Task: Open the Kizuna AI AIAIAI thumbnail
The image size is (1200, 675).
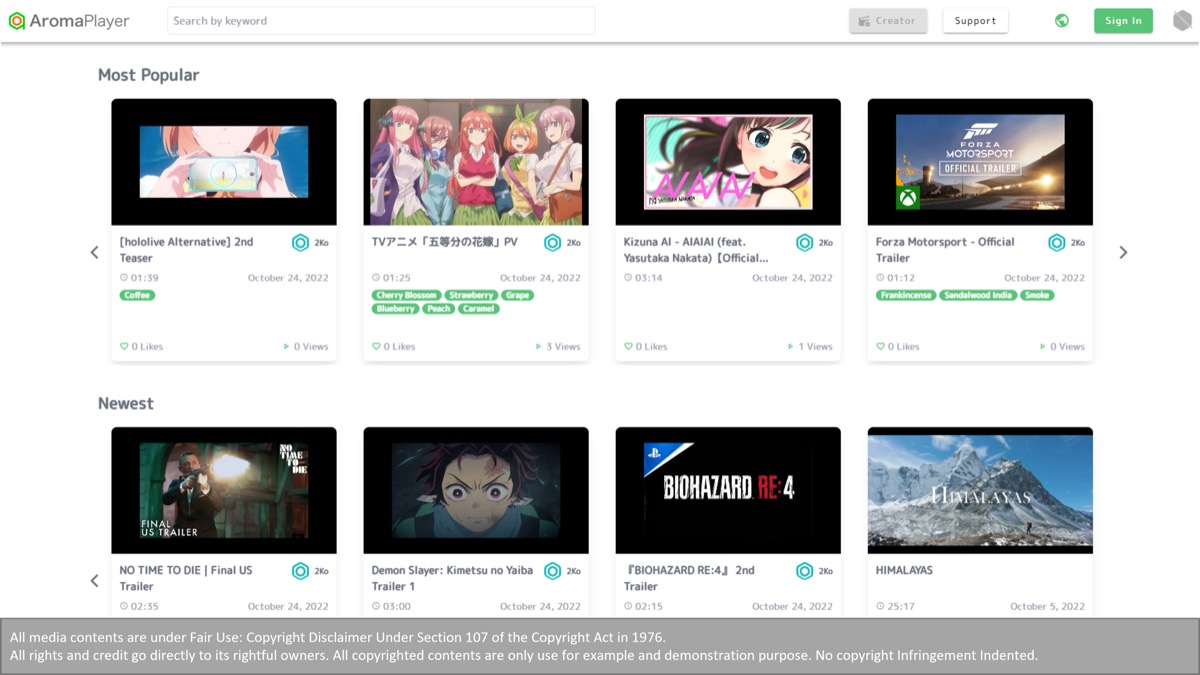Action: [x=728, y=162]
